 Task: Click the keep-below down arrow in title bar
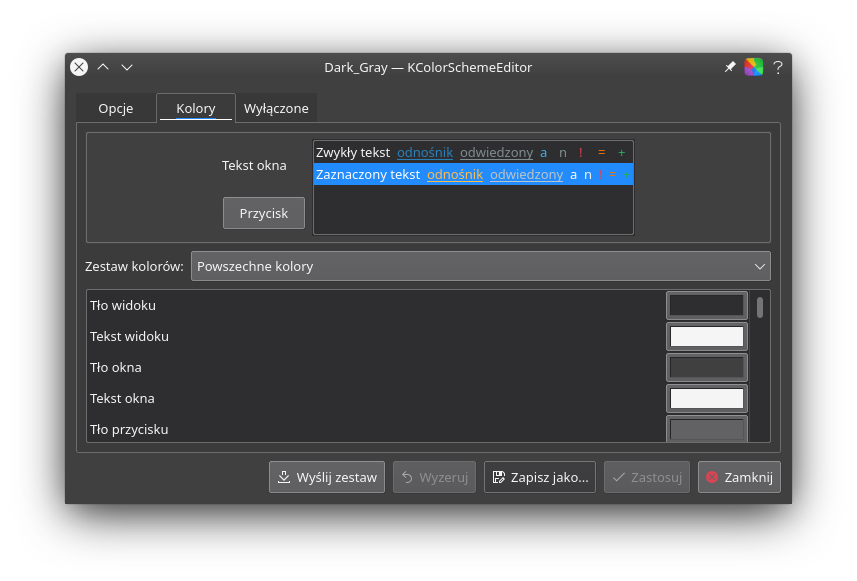127,67
